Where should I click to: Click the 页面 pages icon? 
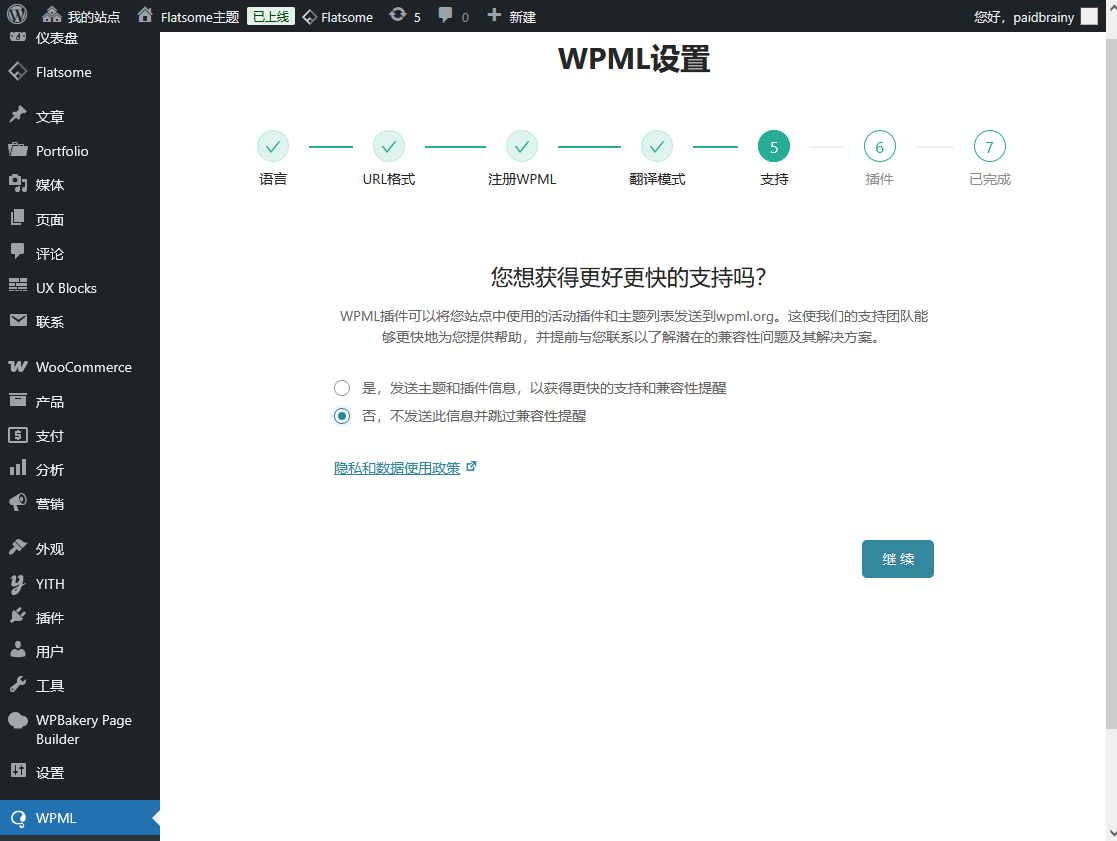[18, 218]
